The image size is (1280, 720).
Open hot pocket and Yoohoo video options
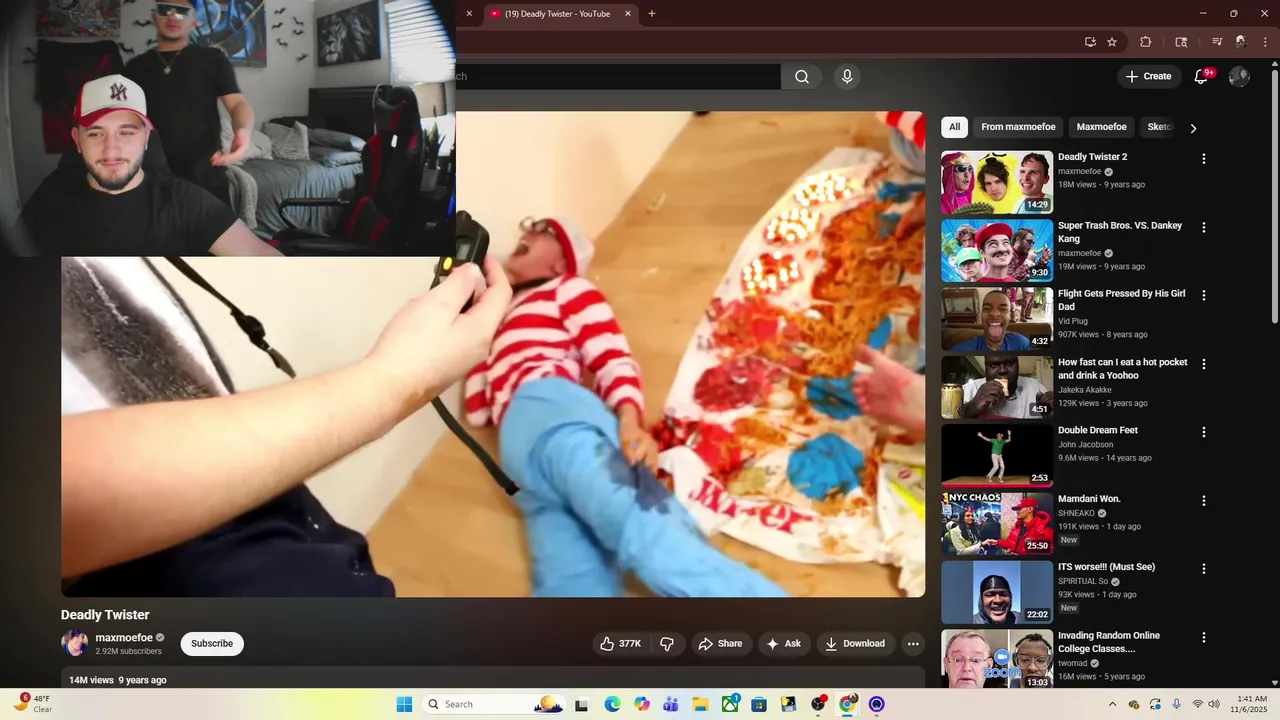(x=1204, y=364)
